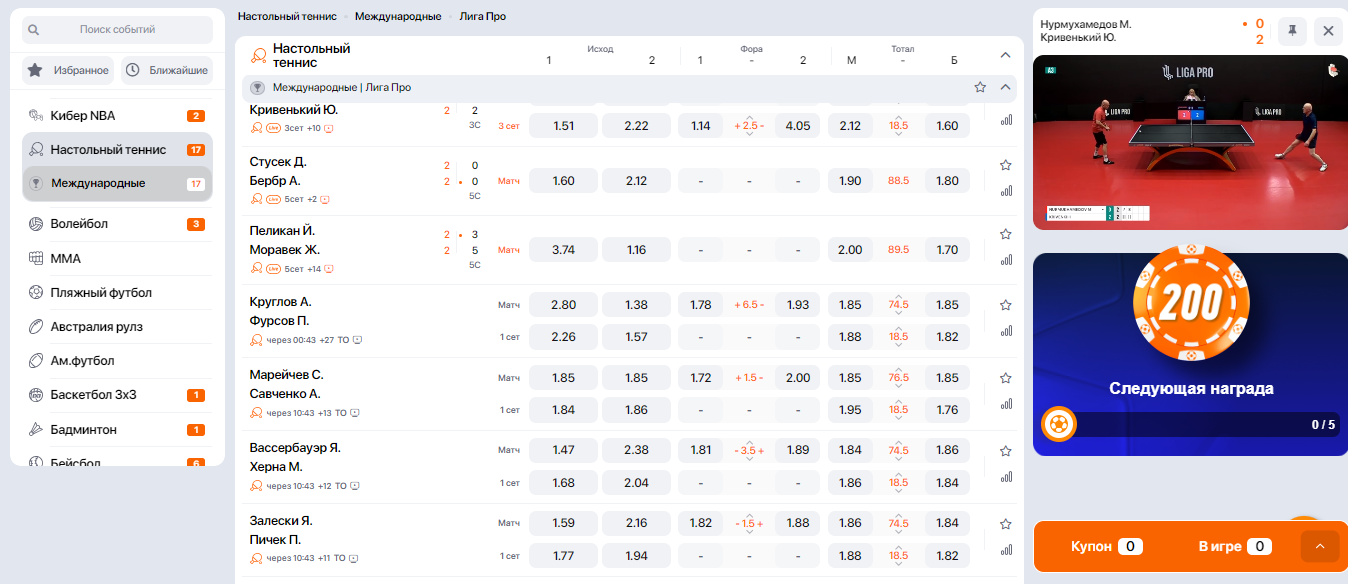The height and width of the screenshot is (584, 1348).
Task: Click the magnifier icon in search bar
Action: [34, 30]
